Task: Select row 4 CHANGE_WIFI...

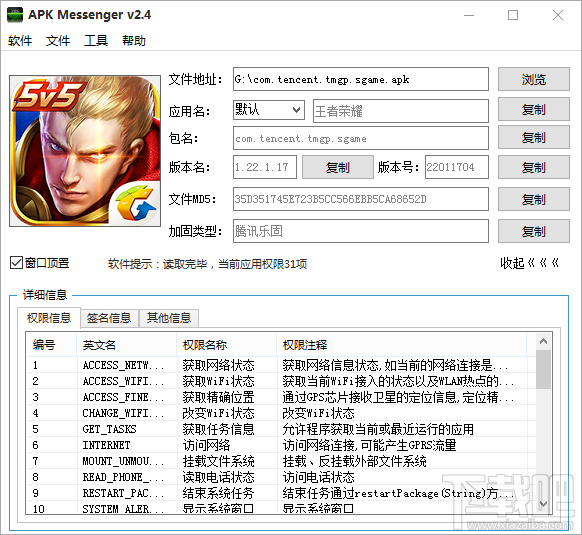Action: pos(281,413)
